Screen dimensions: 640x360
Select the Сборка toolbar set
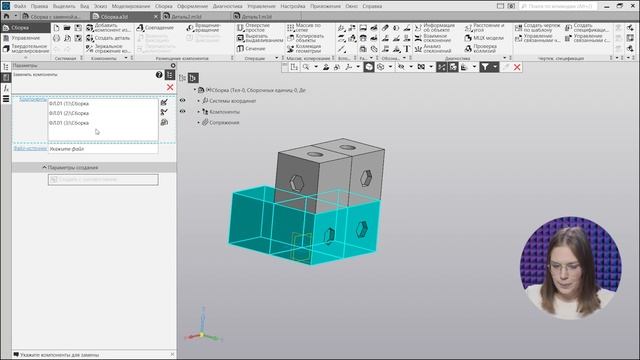tap(25, 28)
